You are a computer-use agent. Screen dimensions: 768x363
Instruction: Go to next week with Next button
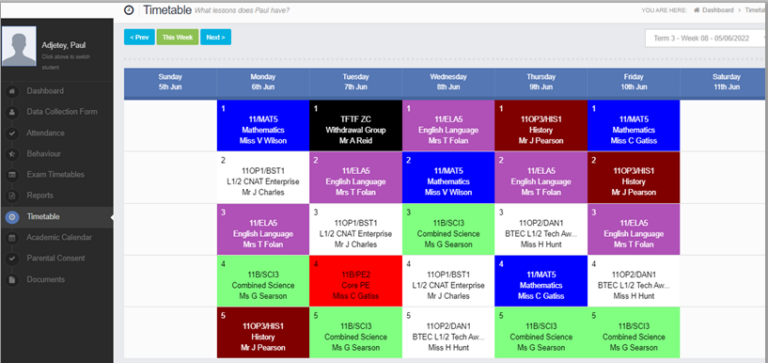click(216, 37)
